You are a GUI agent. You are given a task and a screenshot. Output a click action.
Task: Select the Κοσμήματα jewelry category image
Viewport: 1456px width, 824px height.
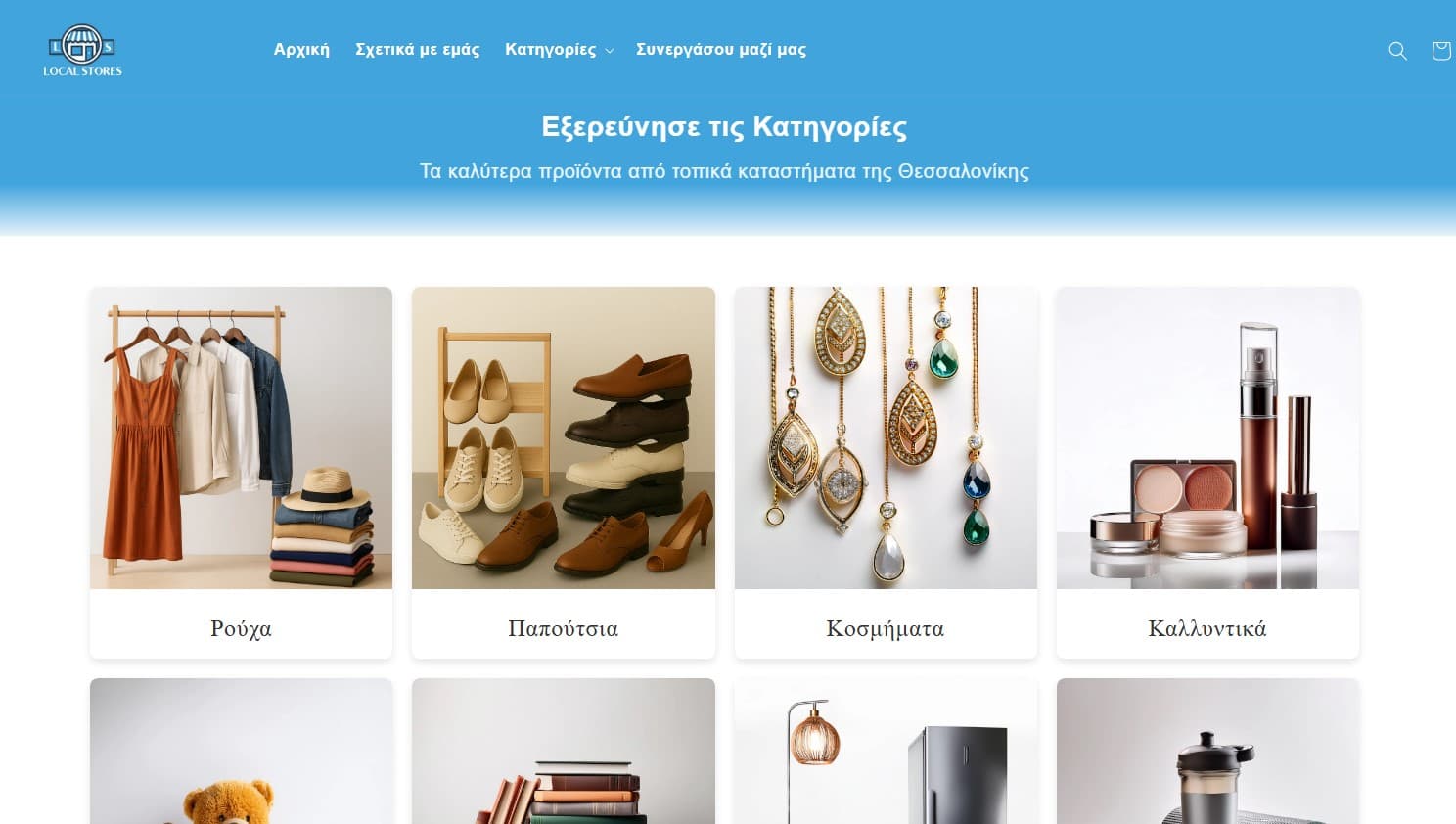click(x=886, y=437)
